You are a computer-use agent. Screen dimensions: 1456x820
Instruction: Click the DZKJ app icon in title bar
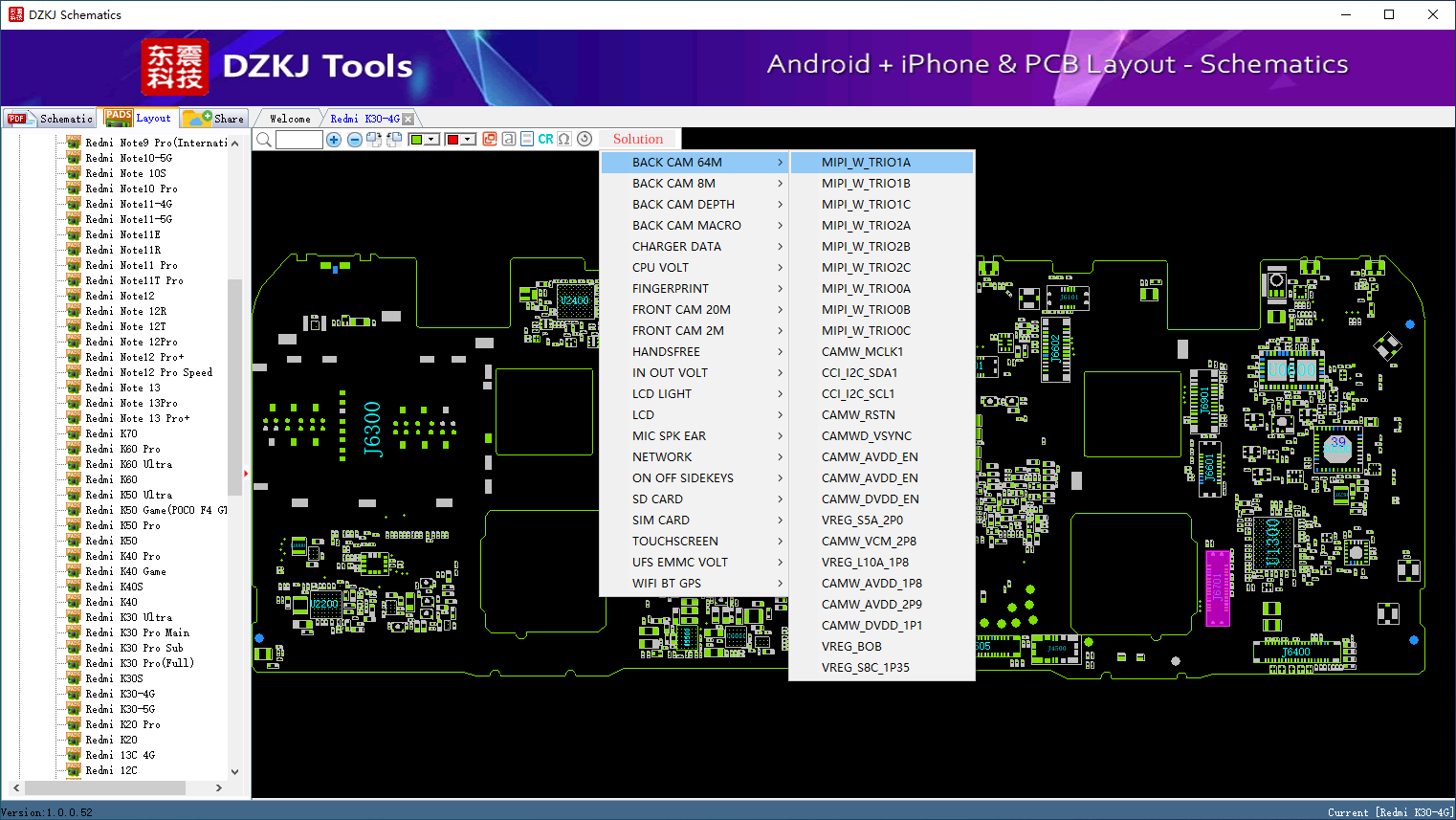point(15,14)
